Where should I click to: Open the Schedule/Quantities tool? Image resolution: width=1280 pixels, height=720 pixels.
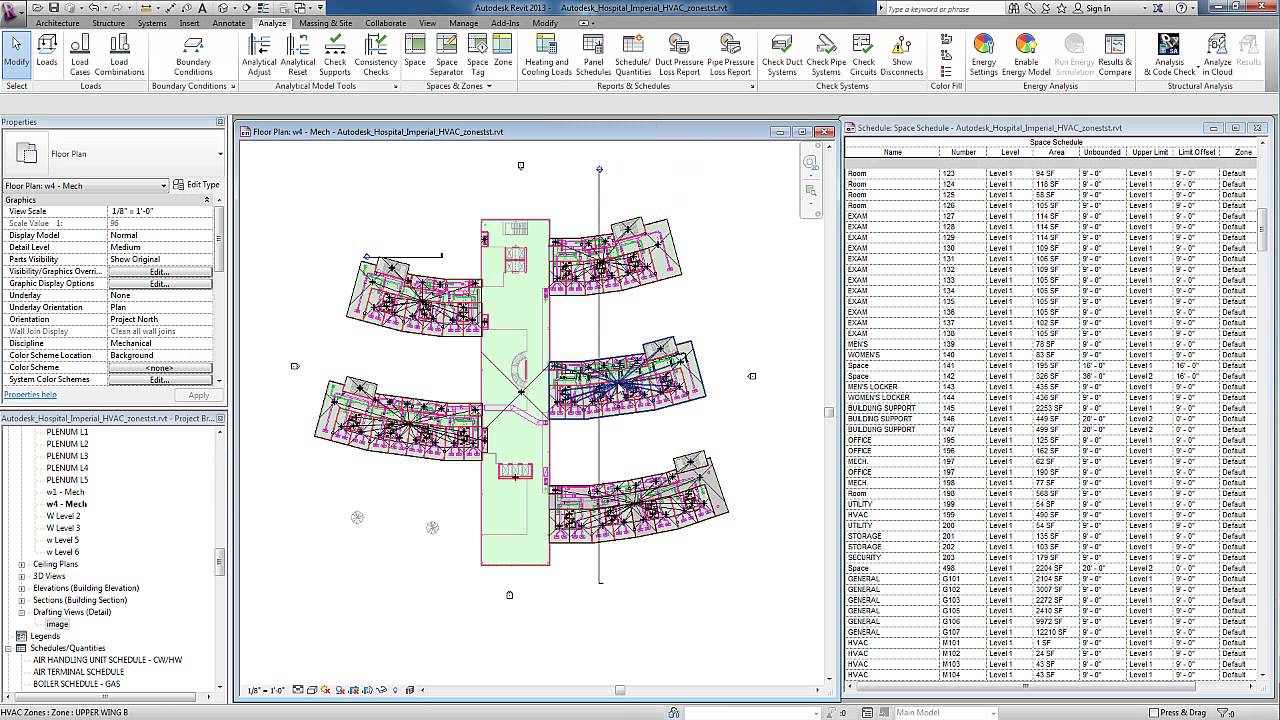[x=632, y=54]
